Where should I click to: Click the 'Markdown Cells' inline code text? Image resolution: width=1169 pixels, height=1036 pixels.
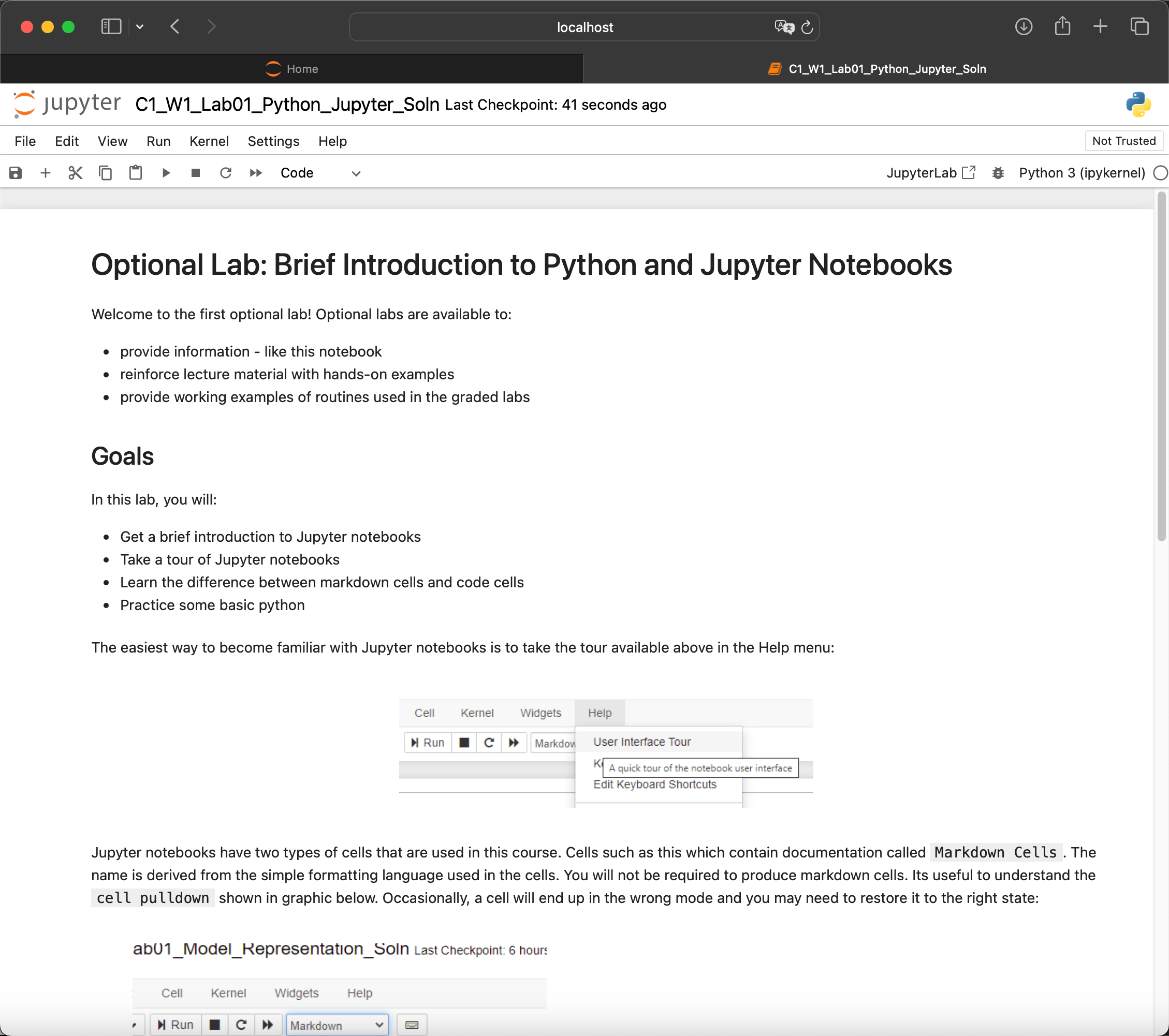coord(996,852)
